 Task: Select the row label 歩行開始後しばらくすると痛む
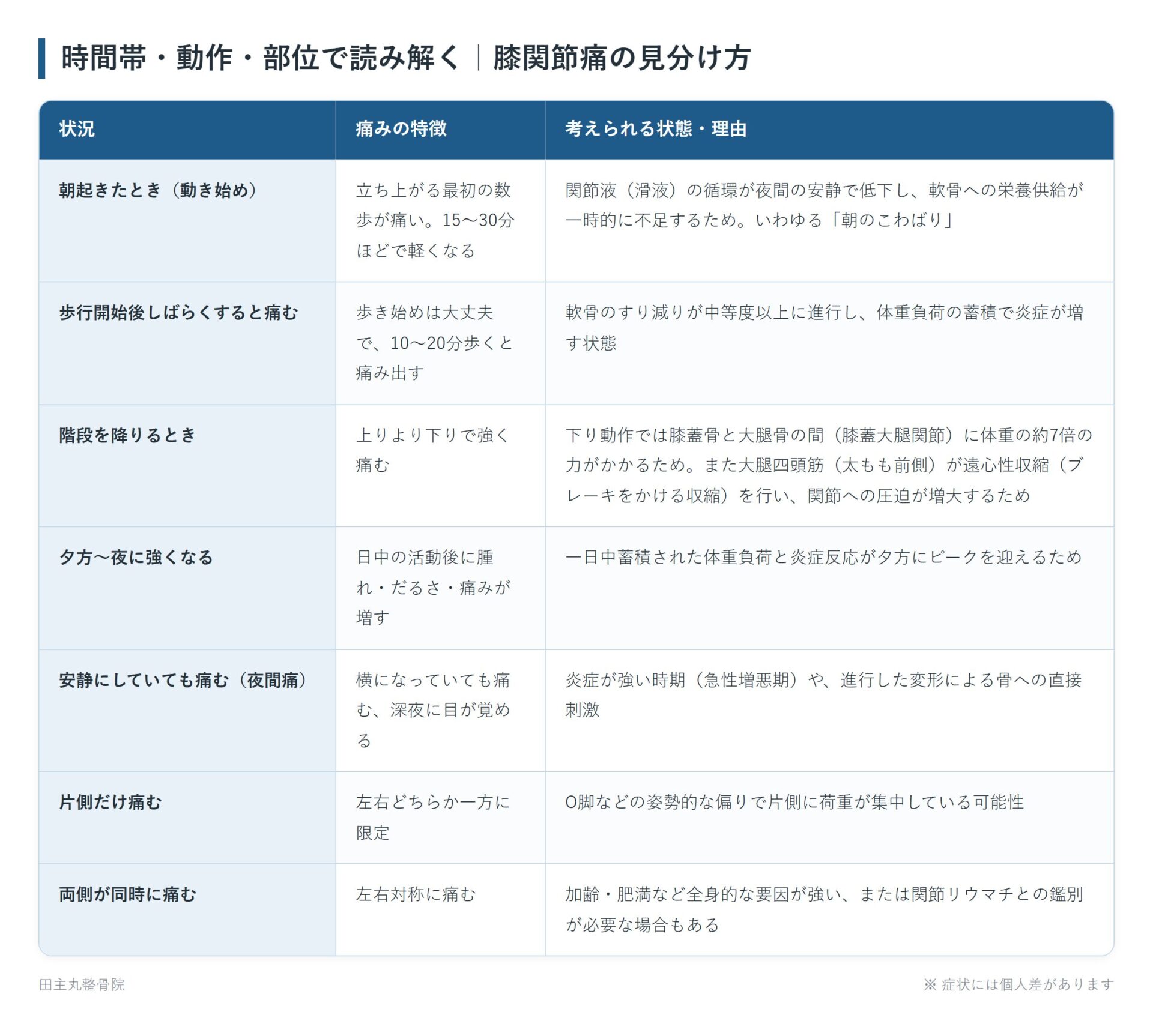(178, 313)
